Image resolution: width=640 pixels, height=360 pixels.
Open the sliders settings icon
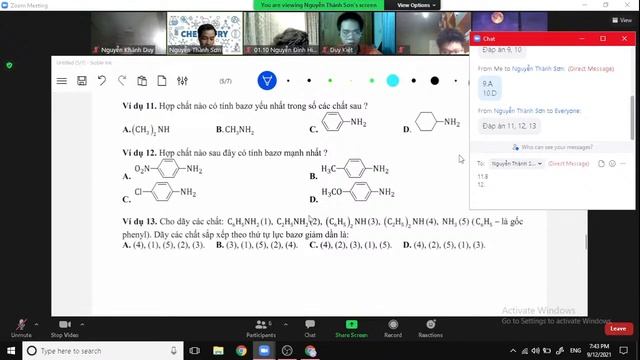pyautogui.click(x=182, y=81)
